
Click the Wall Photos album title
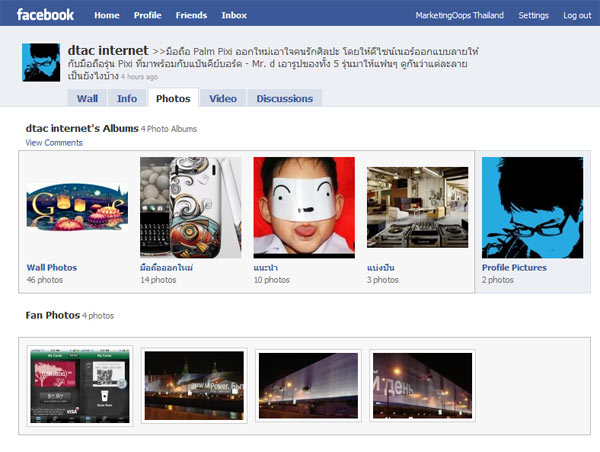(52, 268)
